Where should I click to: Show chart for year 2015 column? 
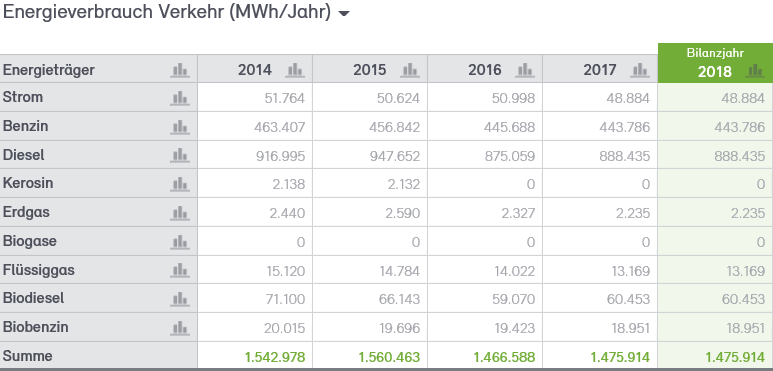[410, 70]
